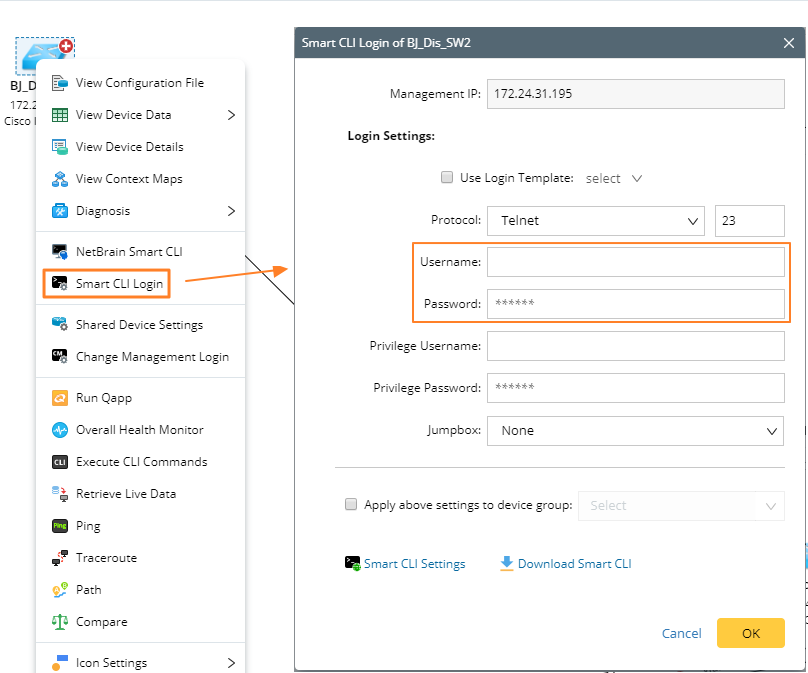The width and height of the screenshot is (808, 673).
Task: Click the NetBrain Smart CLI icon
Action: tap(59, 252)
